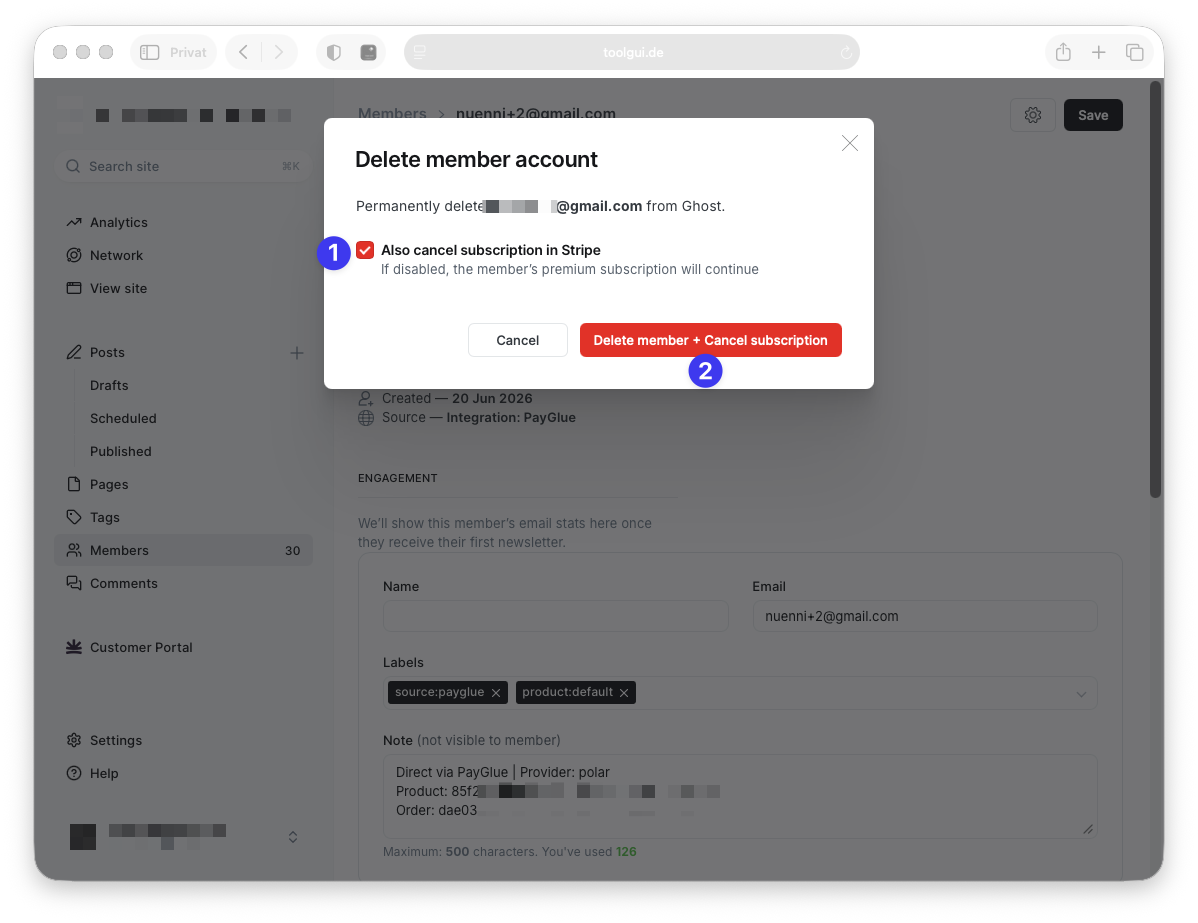This screenshot has height=923, width=1198.
Task: Click into the Note text area
Action: (740, 796)
